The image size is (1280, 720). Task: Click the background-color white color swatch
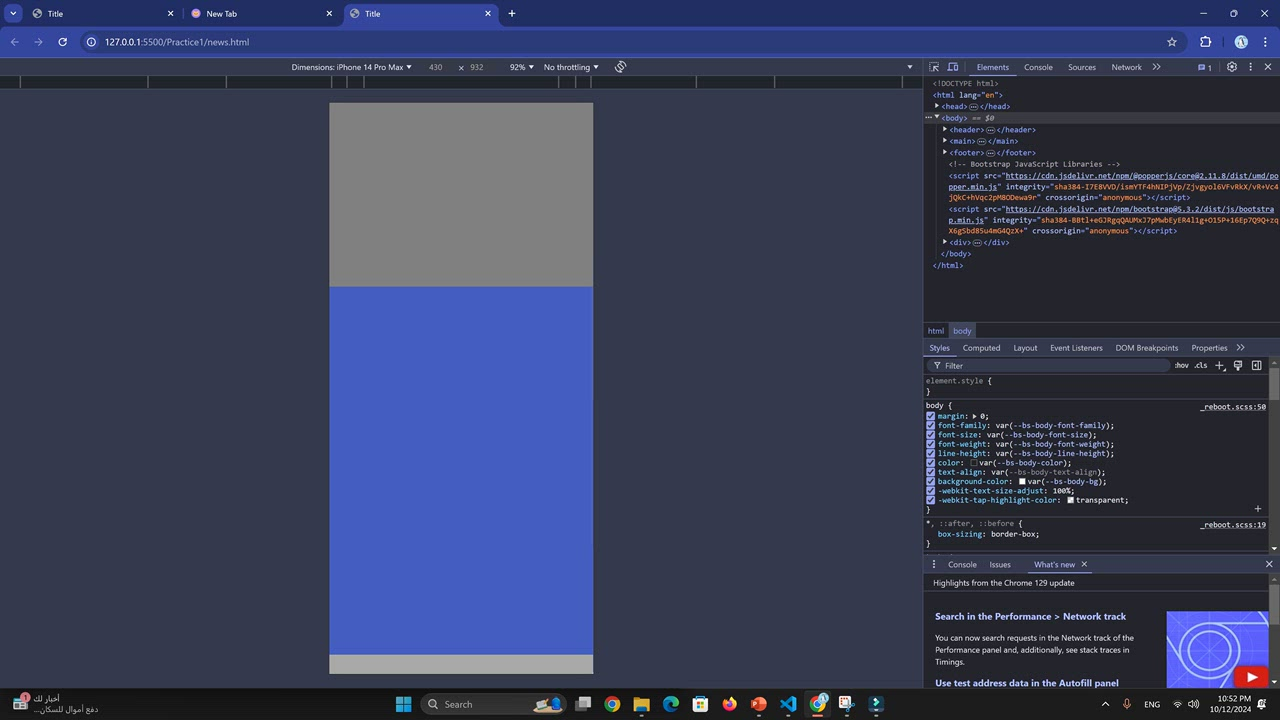pos(1022,482)
